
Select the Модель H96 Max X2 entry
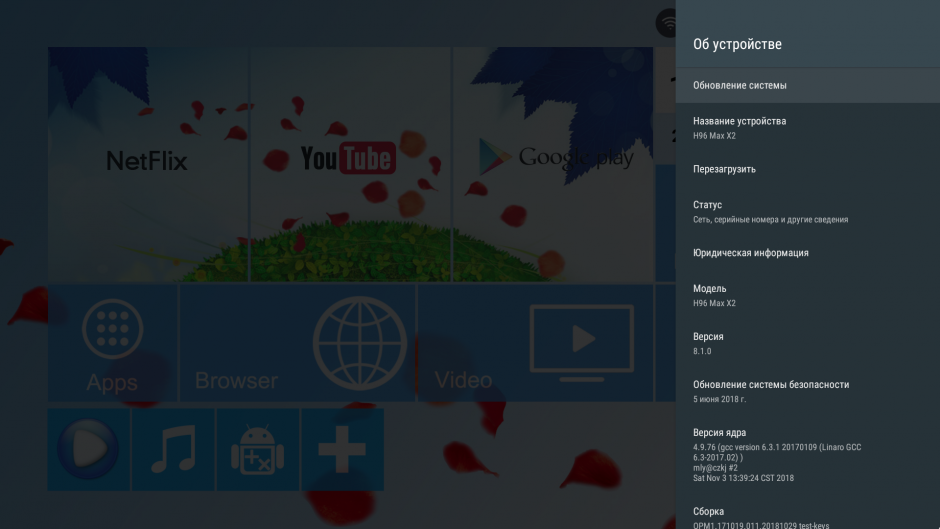pyautogui.click(x=808, y=295)
